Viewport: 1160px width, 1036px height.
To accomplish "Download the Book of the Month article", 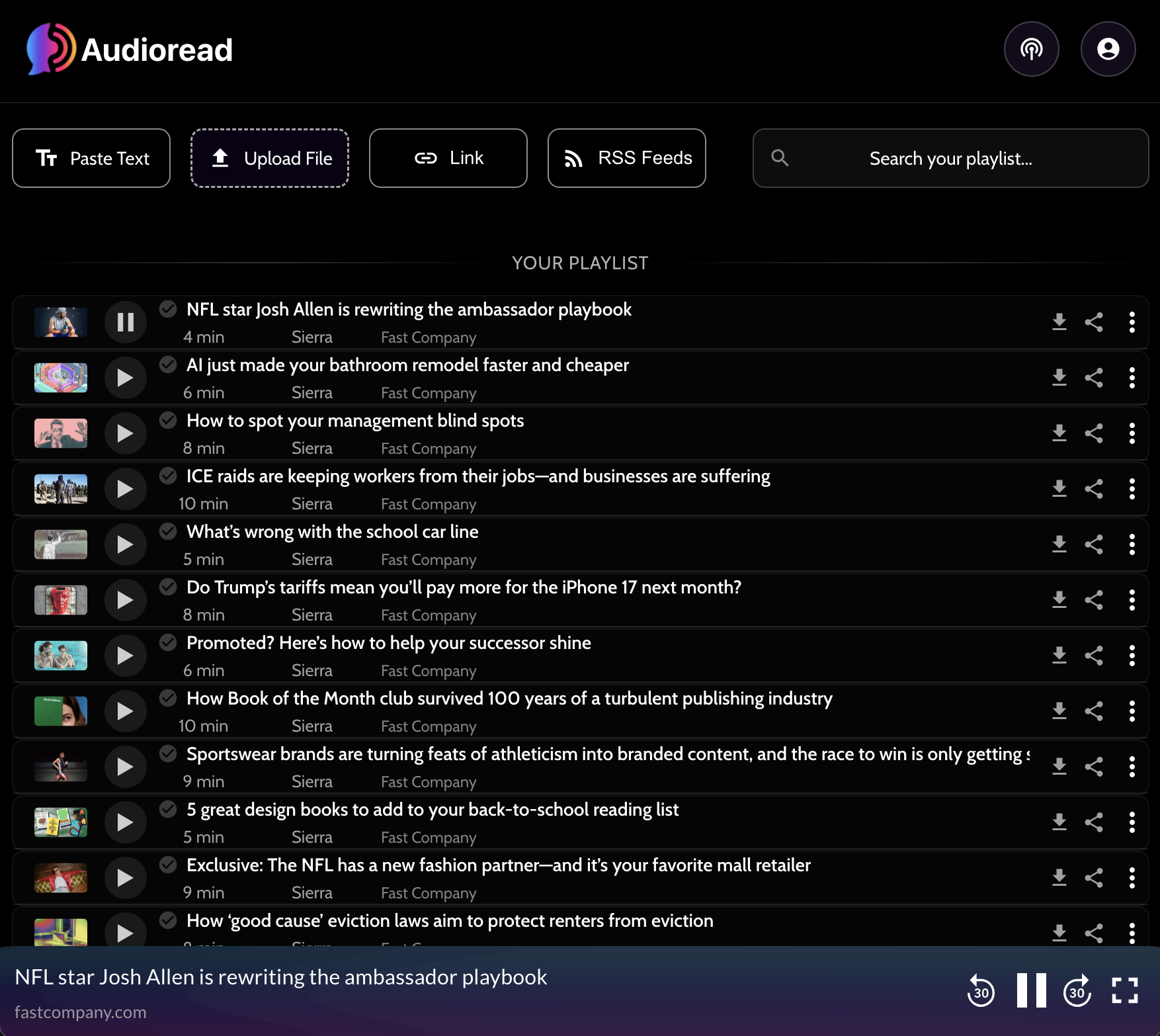I will (1059, 711).
